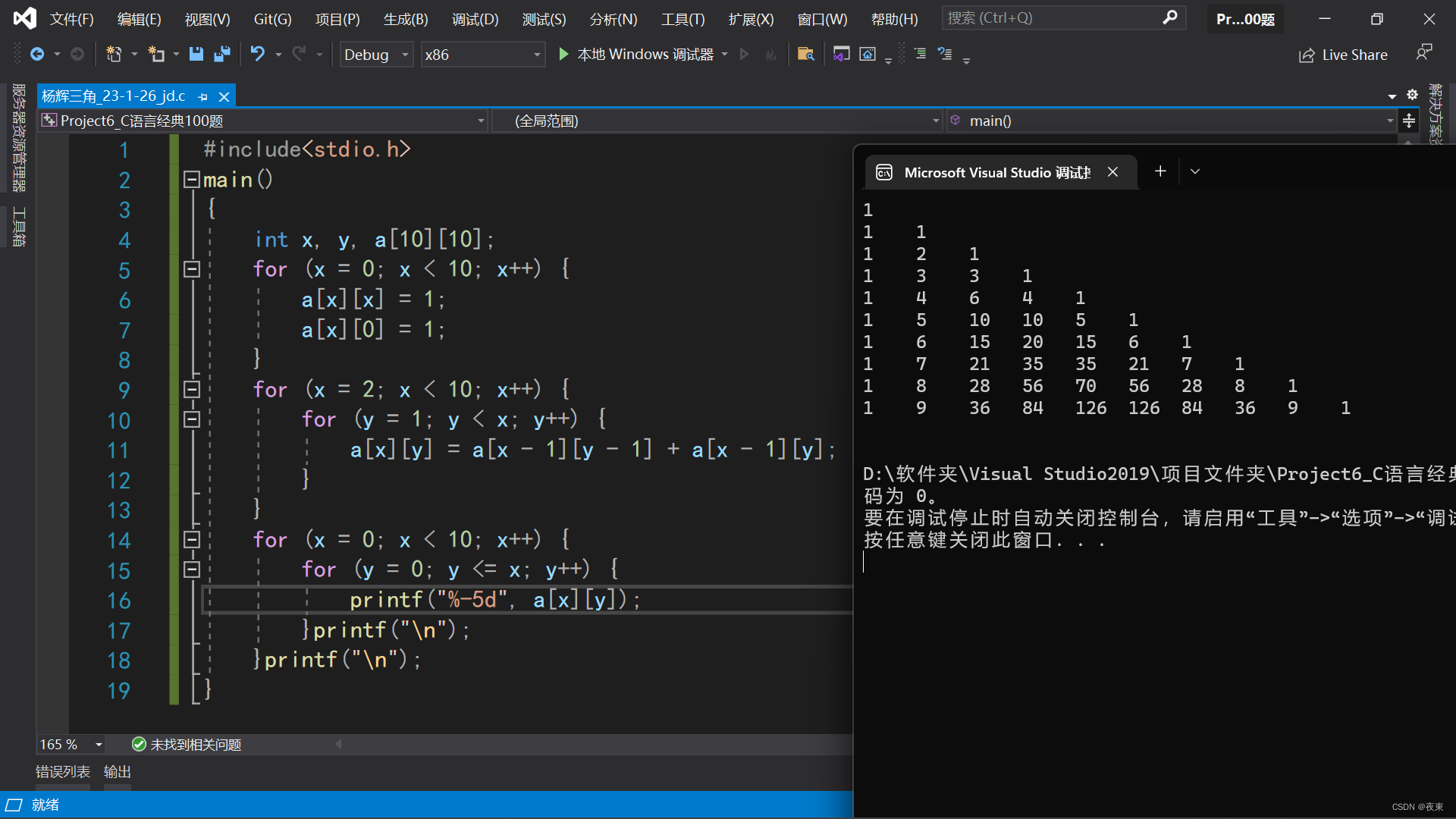Open the 调试(D) menu
The height and width of the screenshot is (819, 1456).
coord(475,19)
